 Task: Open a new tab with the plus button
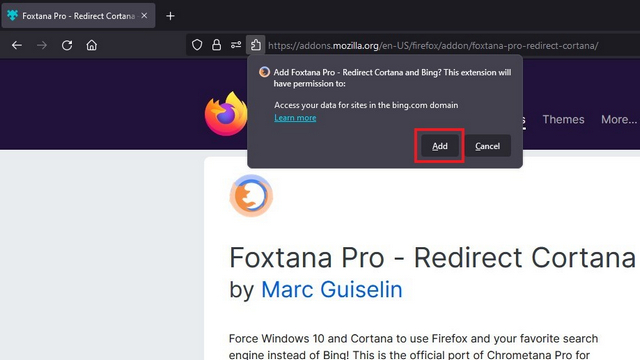[x=170, y=16]
